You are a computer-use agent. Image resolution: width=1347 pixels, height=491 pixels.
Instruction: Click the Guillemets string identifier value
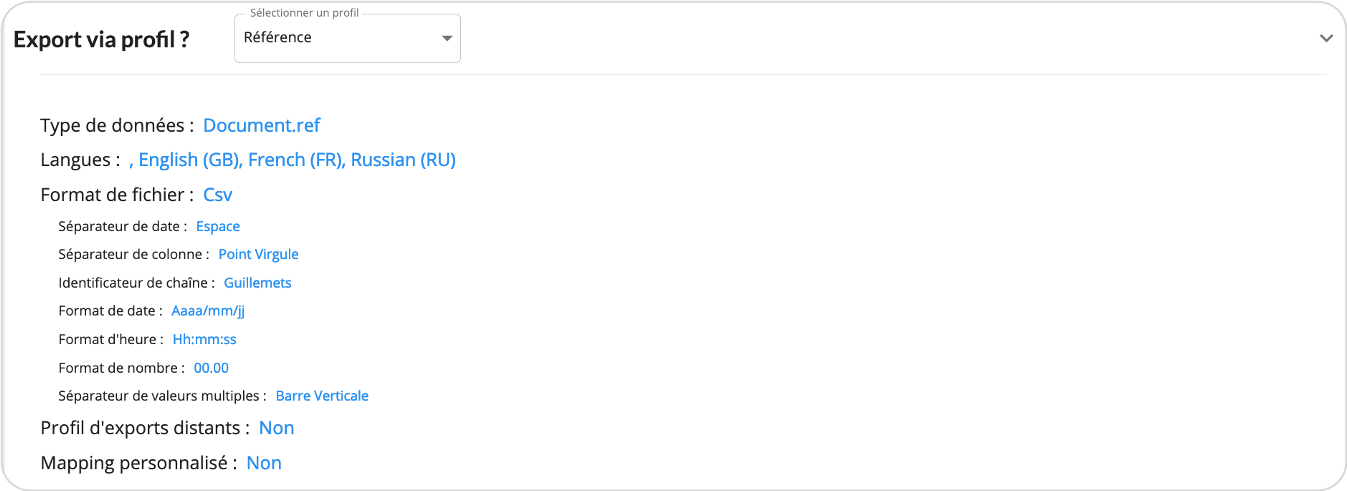click(258, 283)
